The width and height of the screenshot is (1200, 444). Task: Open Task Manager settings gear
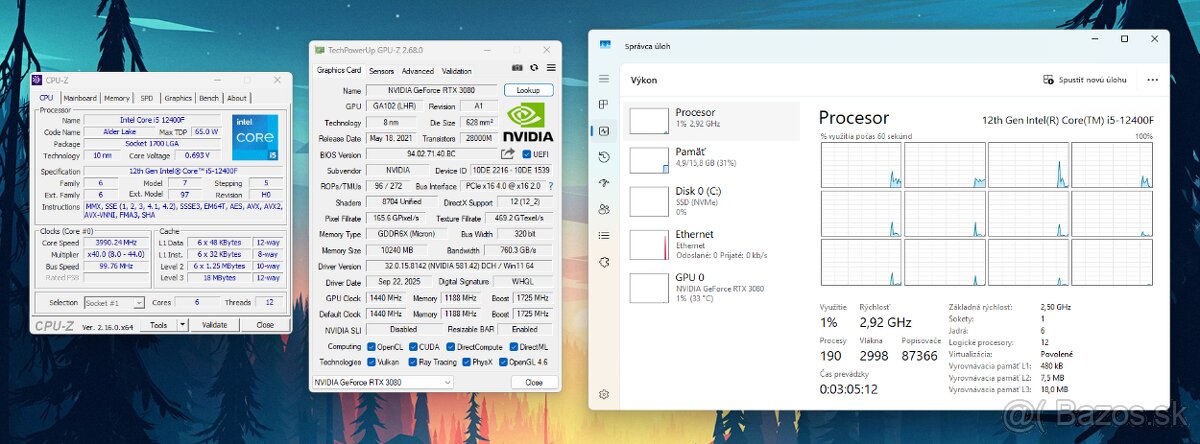[x=604, y=394]
